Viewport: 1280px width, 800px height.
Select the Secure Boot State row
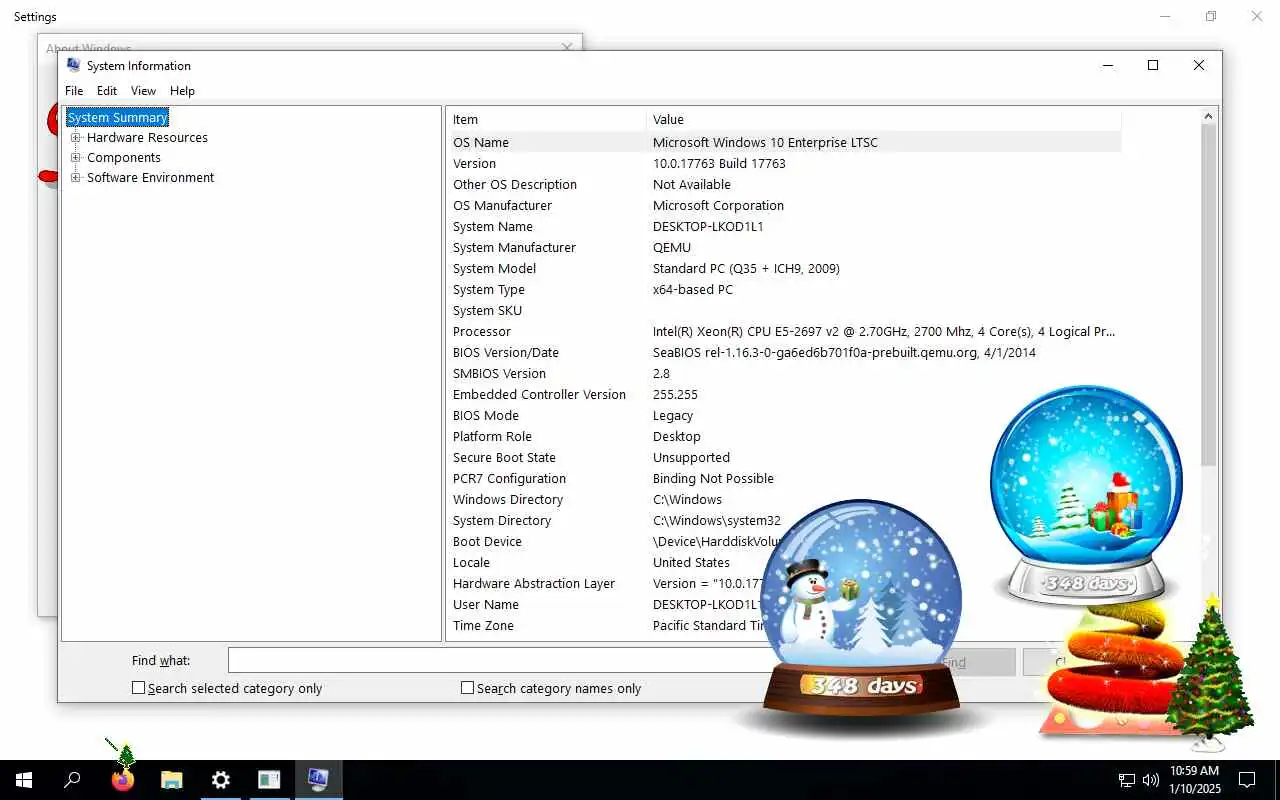pos(784,458)
